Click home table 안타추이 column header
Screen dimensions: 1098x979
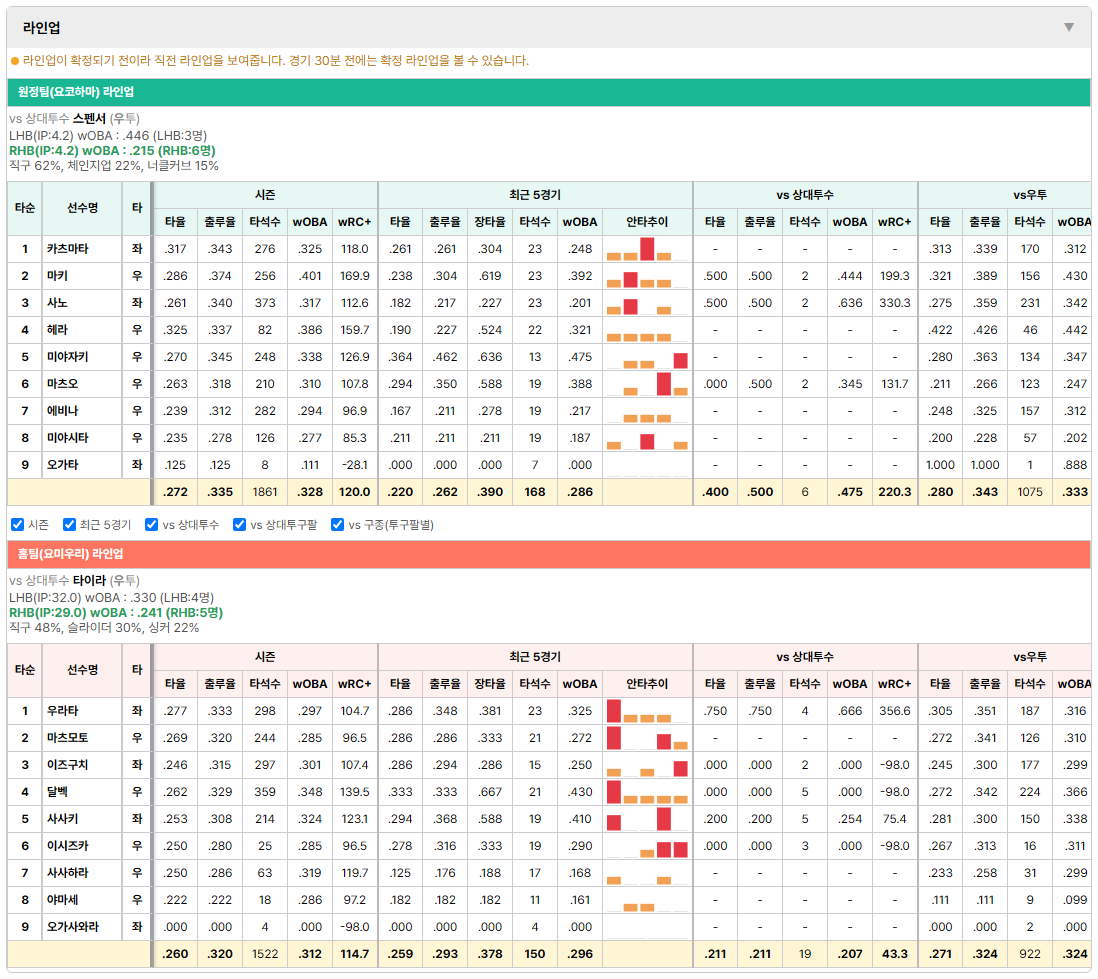click(647, 684)
